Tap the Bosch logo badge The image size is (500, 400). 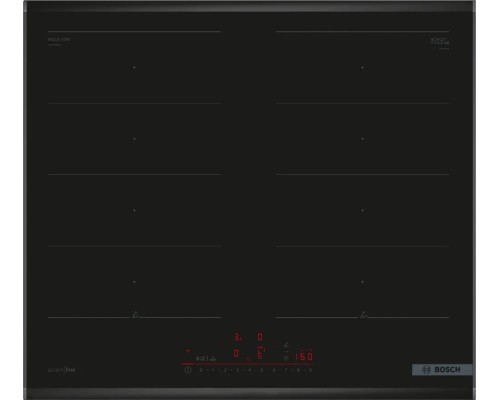pyautogui.click(x=442, y=370)
